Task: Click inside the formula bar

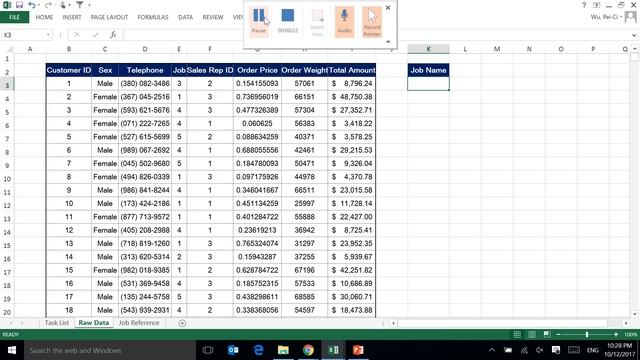Action: click(376, 35)
